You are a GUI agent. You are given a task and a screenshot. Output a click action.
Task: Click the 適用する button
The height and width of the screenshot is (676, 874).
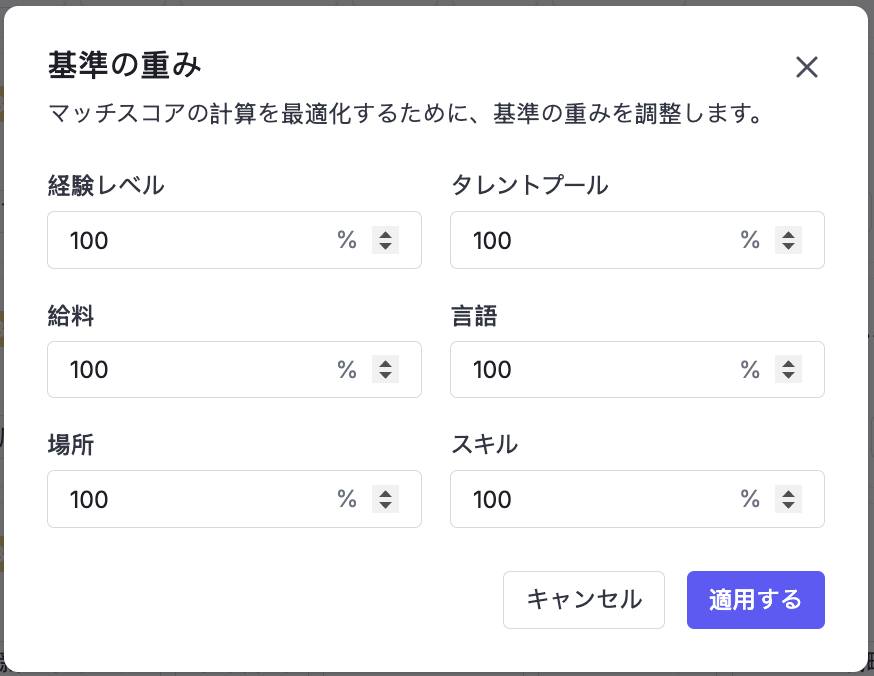click(x=755, y=600)
